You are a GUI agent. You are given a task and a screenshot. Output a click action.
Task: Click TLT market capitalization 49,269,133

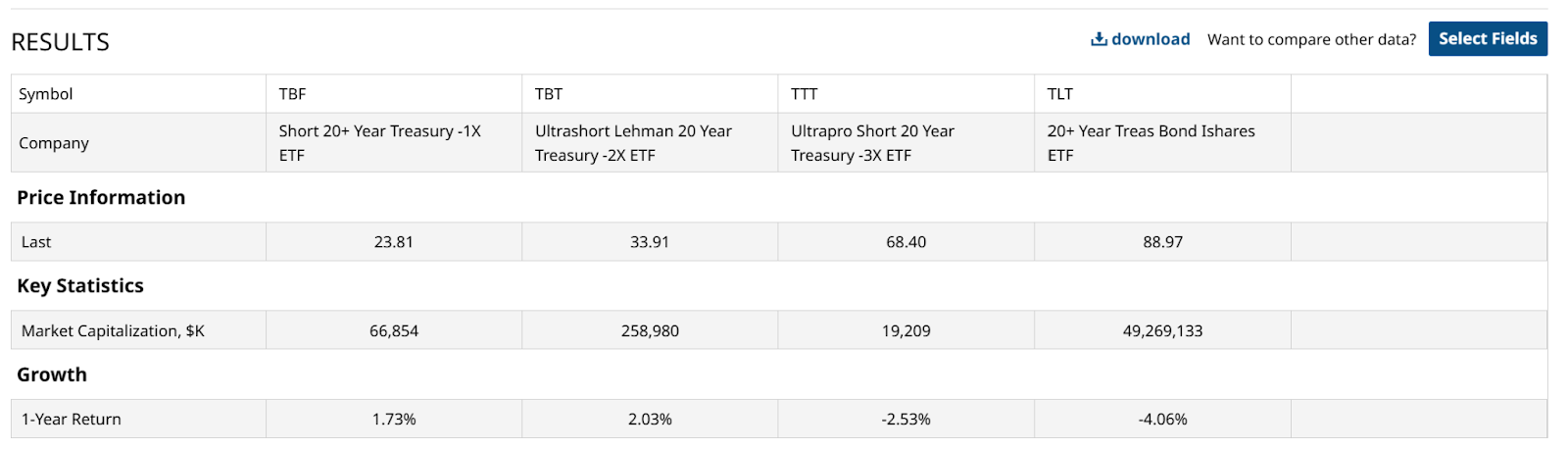point(1162,331)
